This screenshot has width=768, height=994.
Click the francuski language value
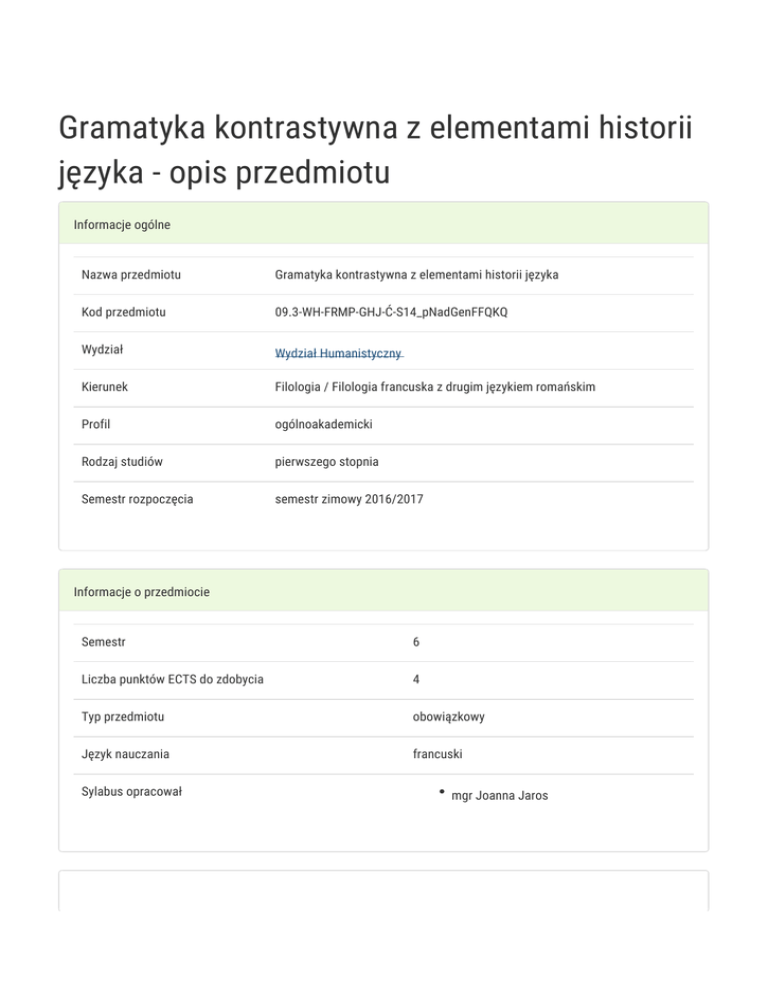[x=439, y=755]
